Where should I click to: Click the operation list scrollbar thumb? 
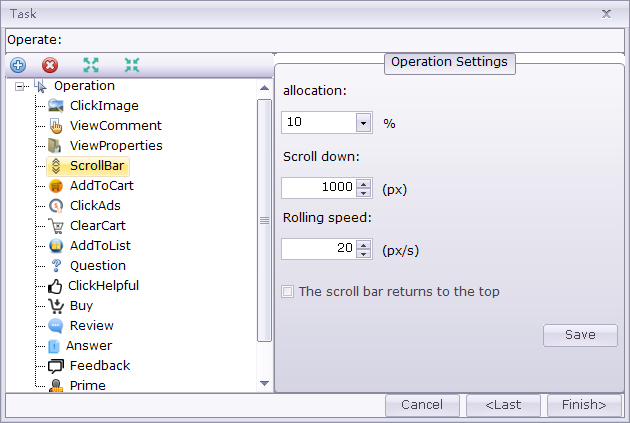coord(265,220)
